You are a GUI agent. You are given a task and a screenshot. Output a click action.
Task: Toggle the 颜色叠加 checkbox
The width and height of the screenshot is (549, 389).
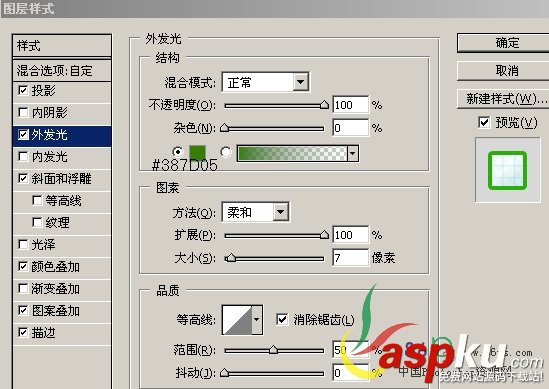tap(23, 267)
